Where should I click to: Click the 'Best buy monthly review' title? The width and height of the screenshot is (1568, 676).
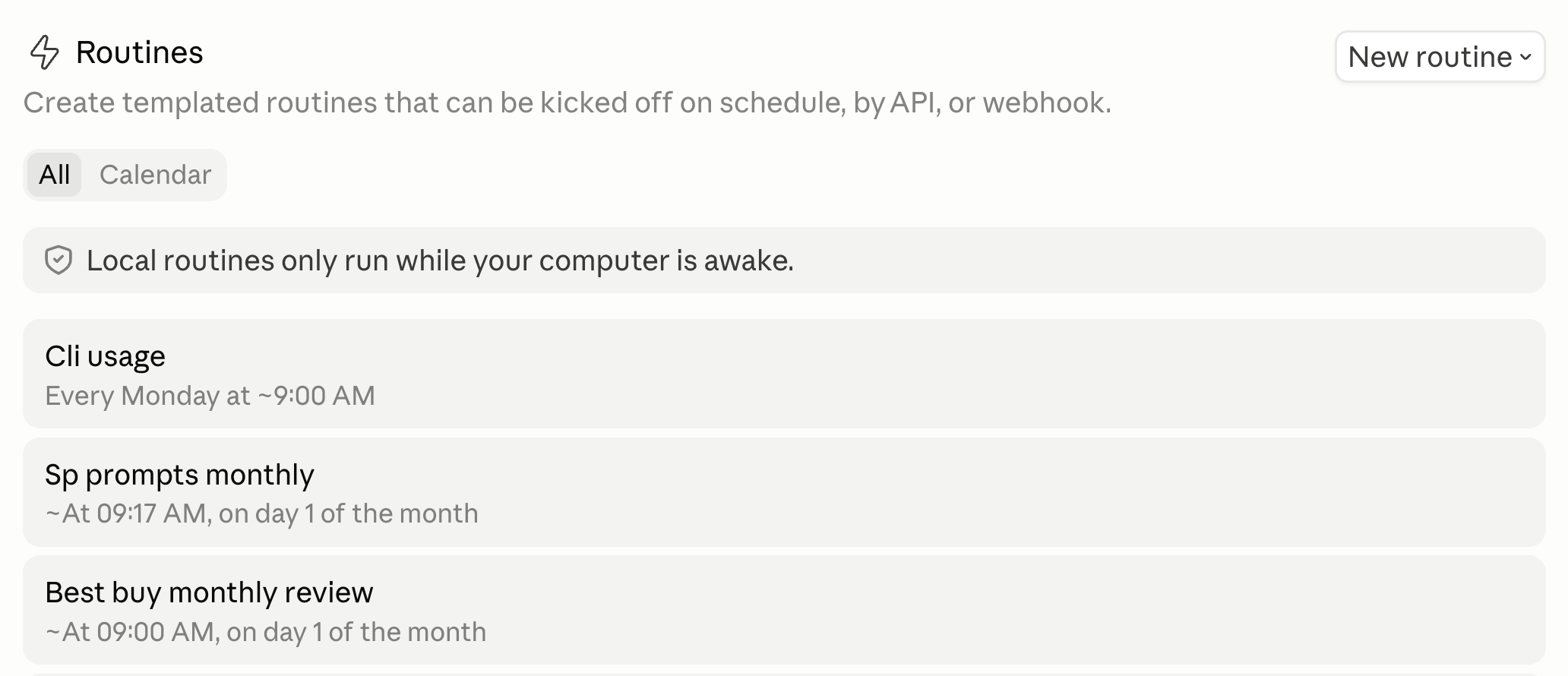click(x=209, y=592)
